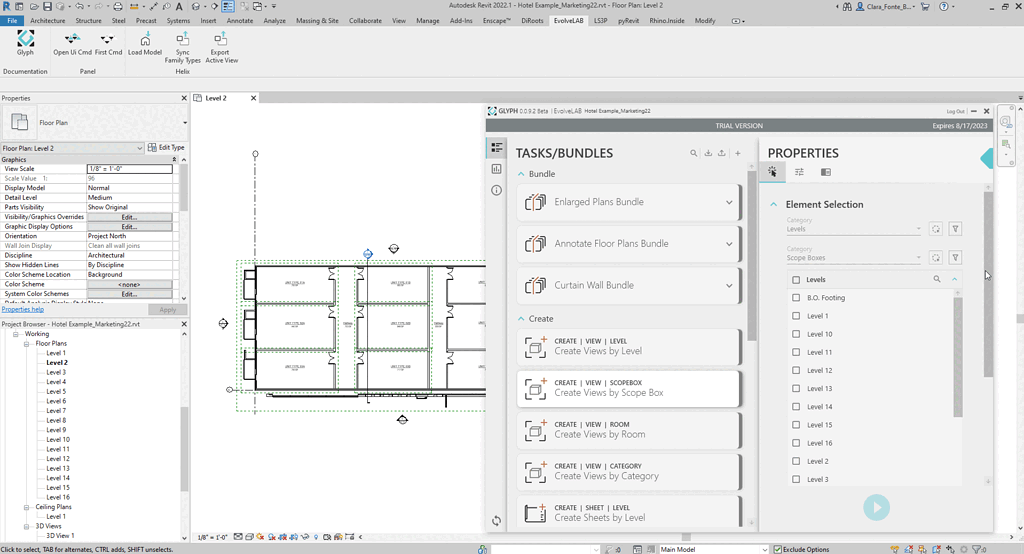1024x554 pixels.
Task: Collapse the Create section
Action: [521, 319]
